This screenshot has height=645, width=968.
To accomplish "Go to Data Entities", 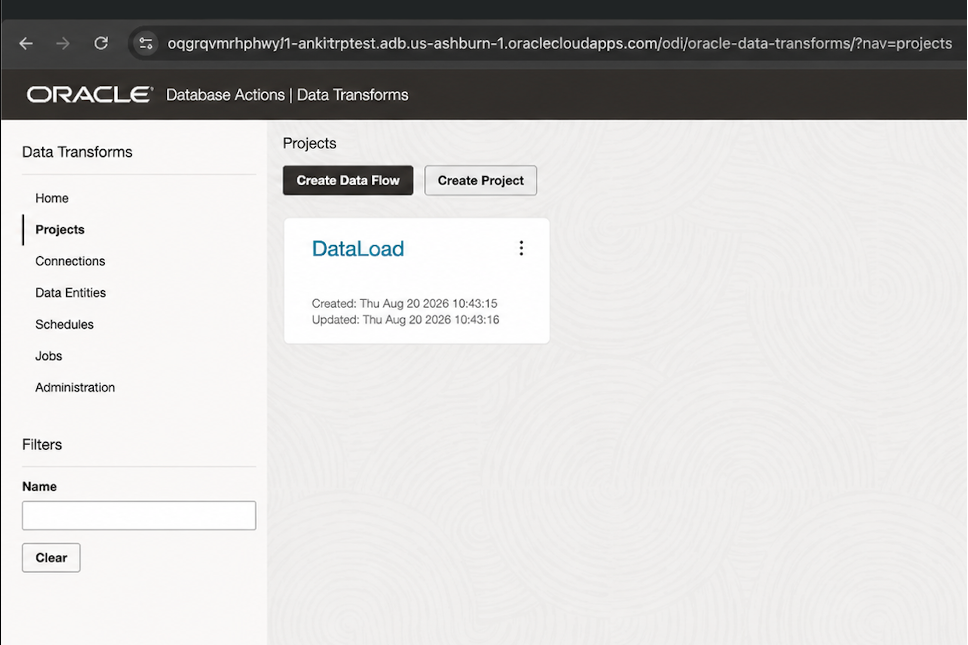I will (70, 293).
